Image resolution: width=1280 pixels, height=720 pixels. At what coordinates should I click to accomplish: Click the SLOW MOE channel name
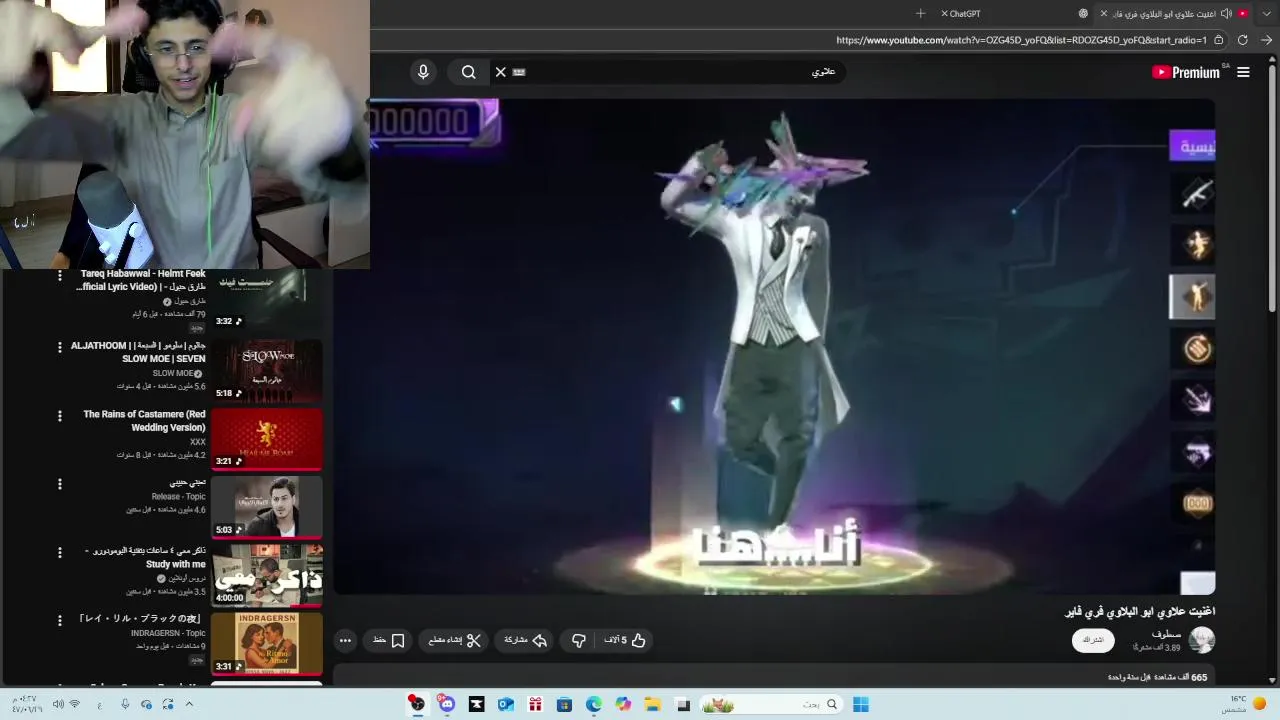[173, 373]
